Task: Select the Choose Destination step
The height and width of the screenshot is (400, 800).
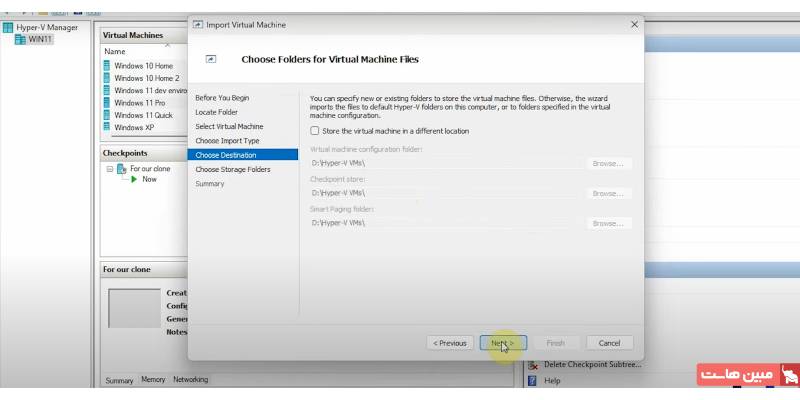Action: pyautogui.click(x=242, y=155)
